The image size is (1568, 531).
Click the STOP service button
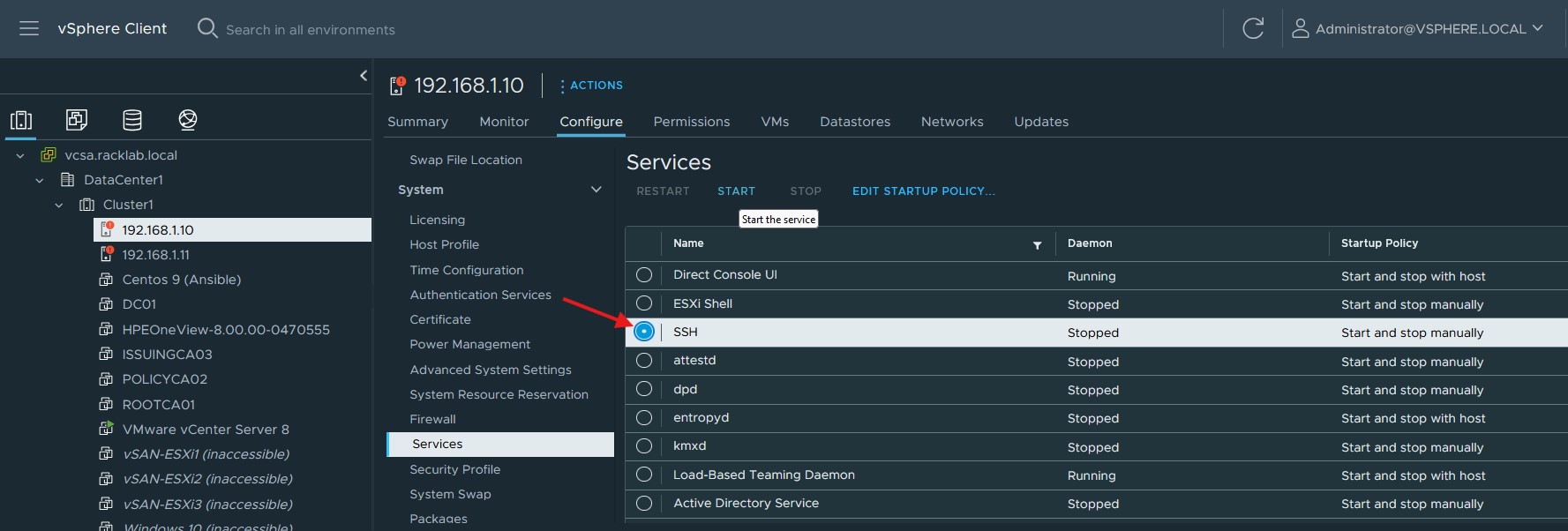pos(806,191)
